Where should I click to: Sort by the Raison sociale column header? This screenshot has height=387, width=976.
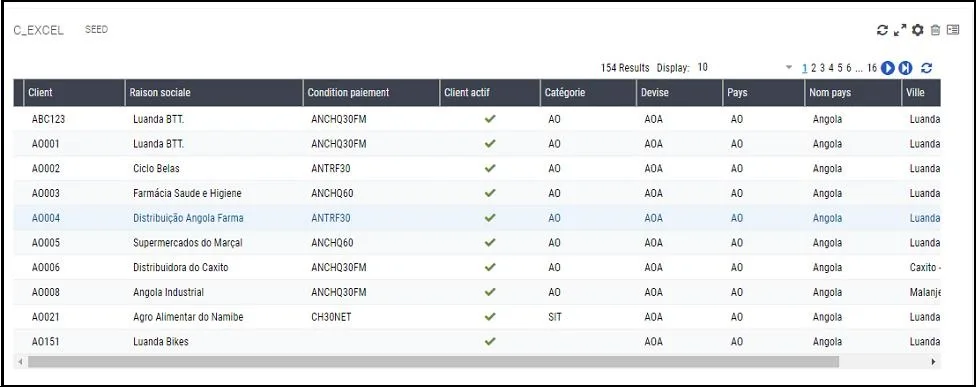(214, 92)
